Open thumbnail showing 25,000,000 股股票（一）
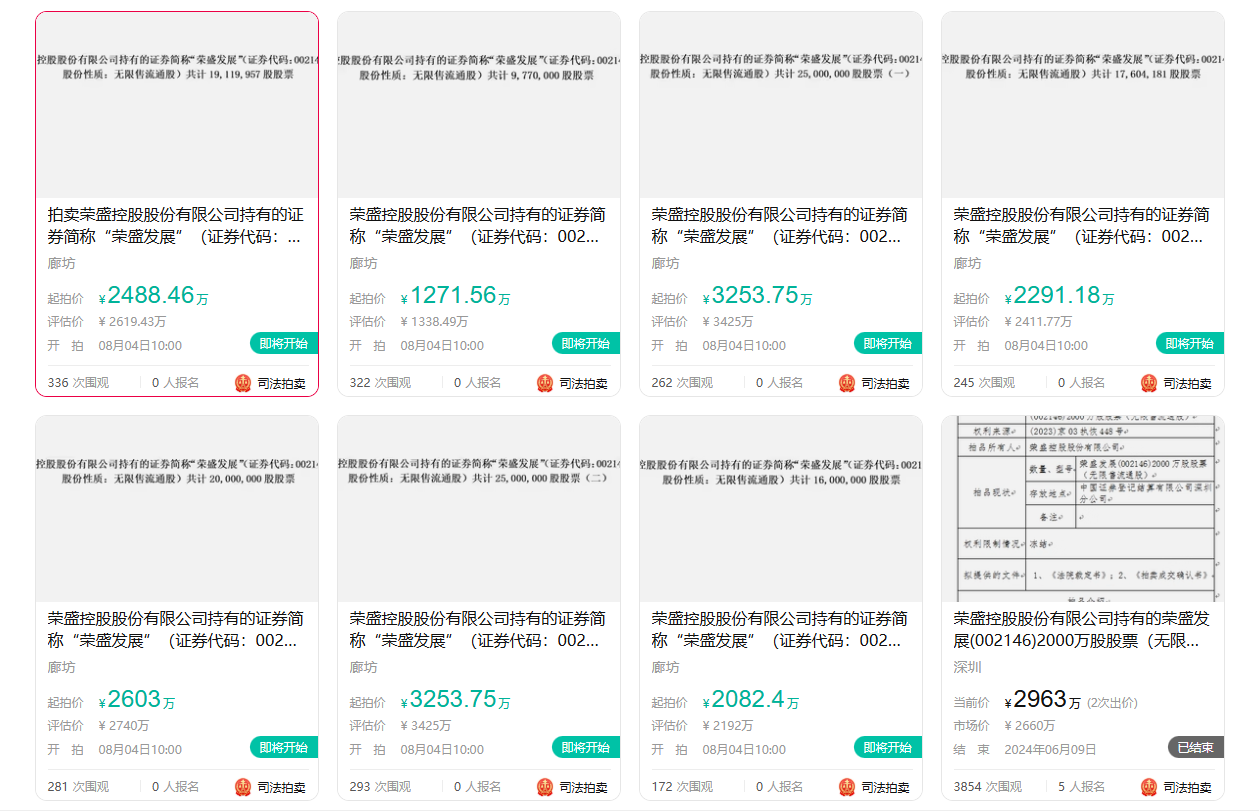Viewport: 1259px width, 811px height. click(x=781, y=105)
